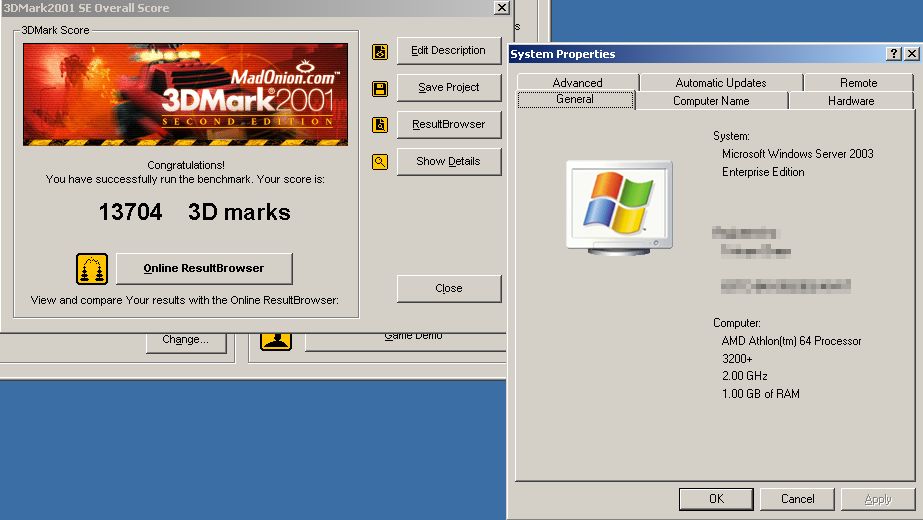Screen dimensions: 923x520
Task: Click the Show Details button
Action: tap(449, 161)
